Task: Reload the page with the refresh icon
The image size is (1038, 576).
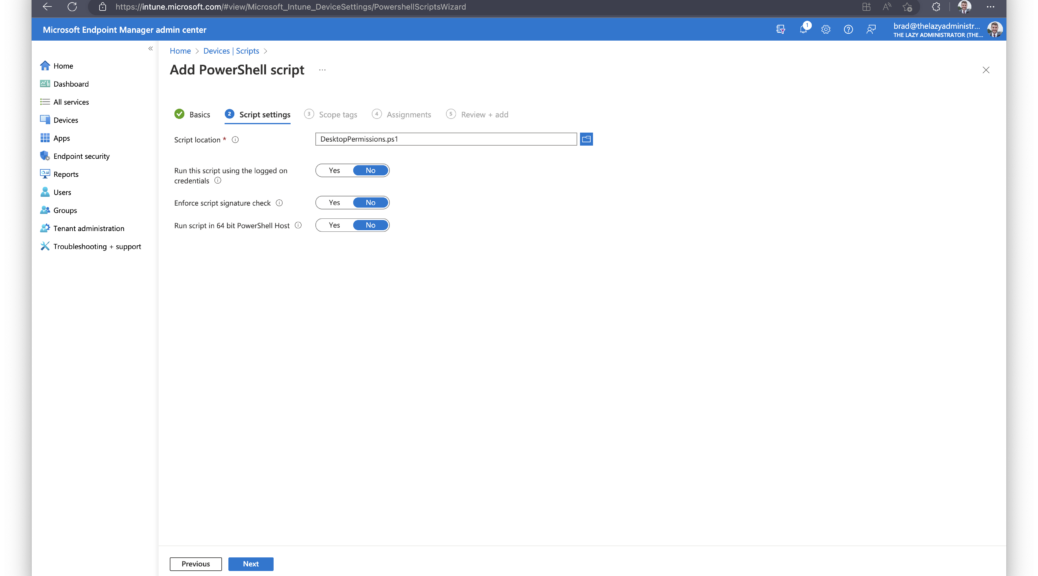Action: (x=72, y=7)
